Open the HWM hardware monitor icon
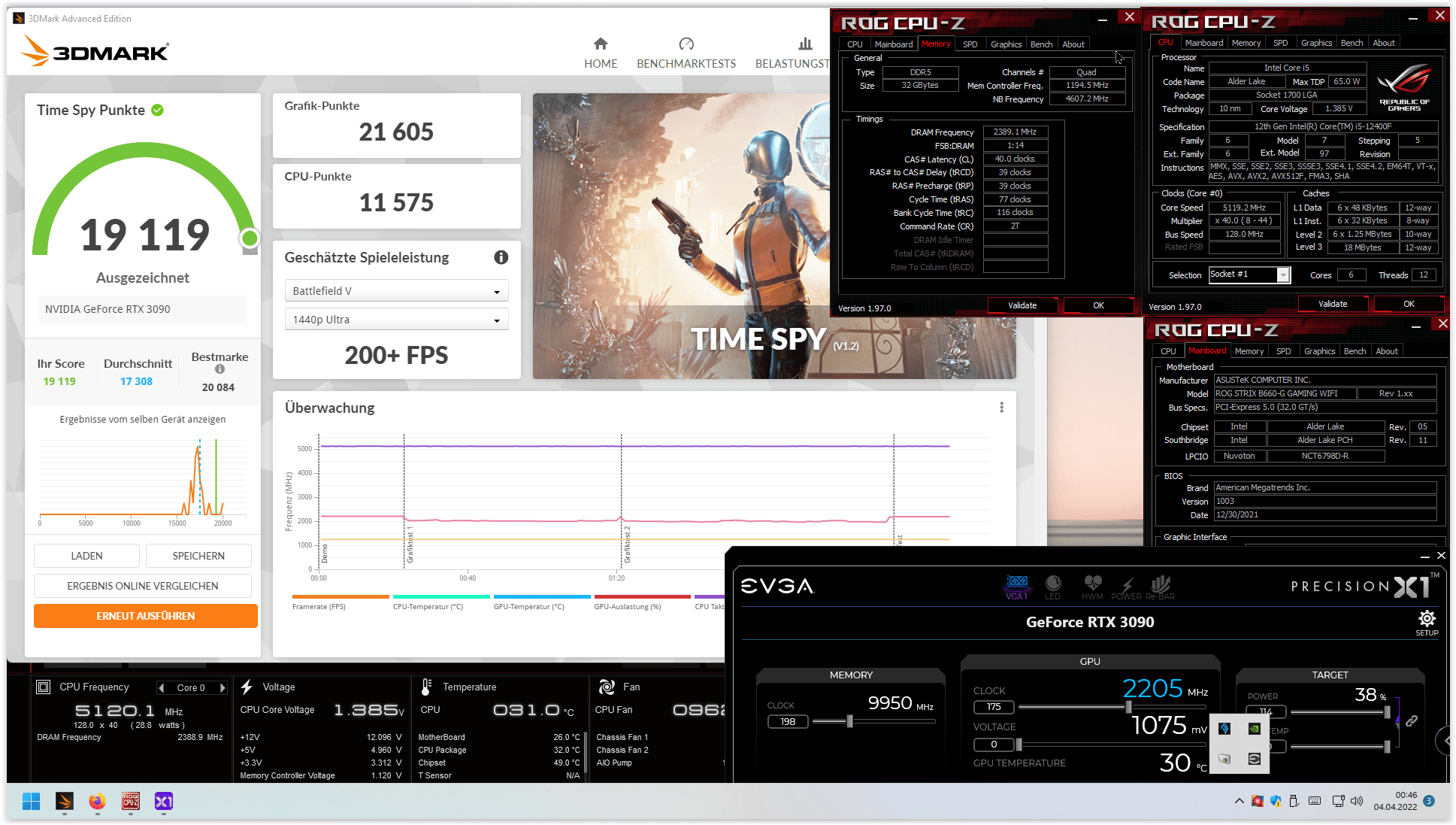The height and width of the screenshot is (825, 1456). [1092, 587]
